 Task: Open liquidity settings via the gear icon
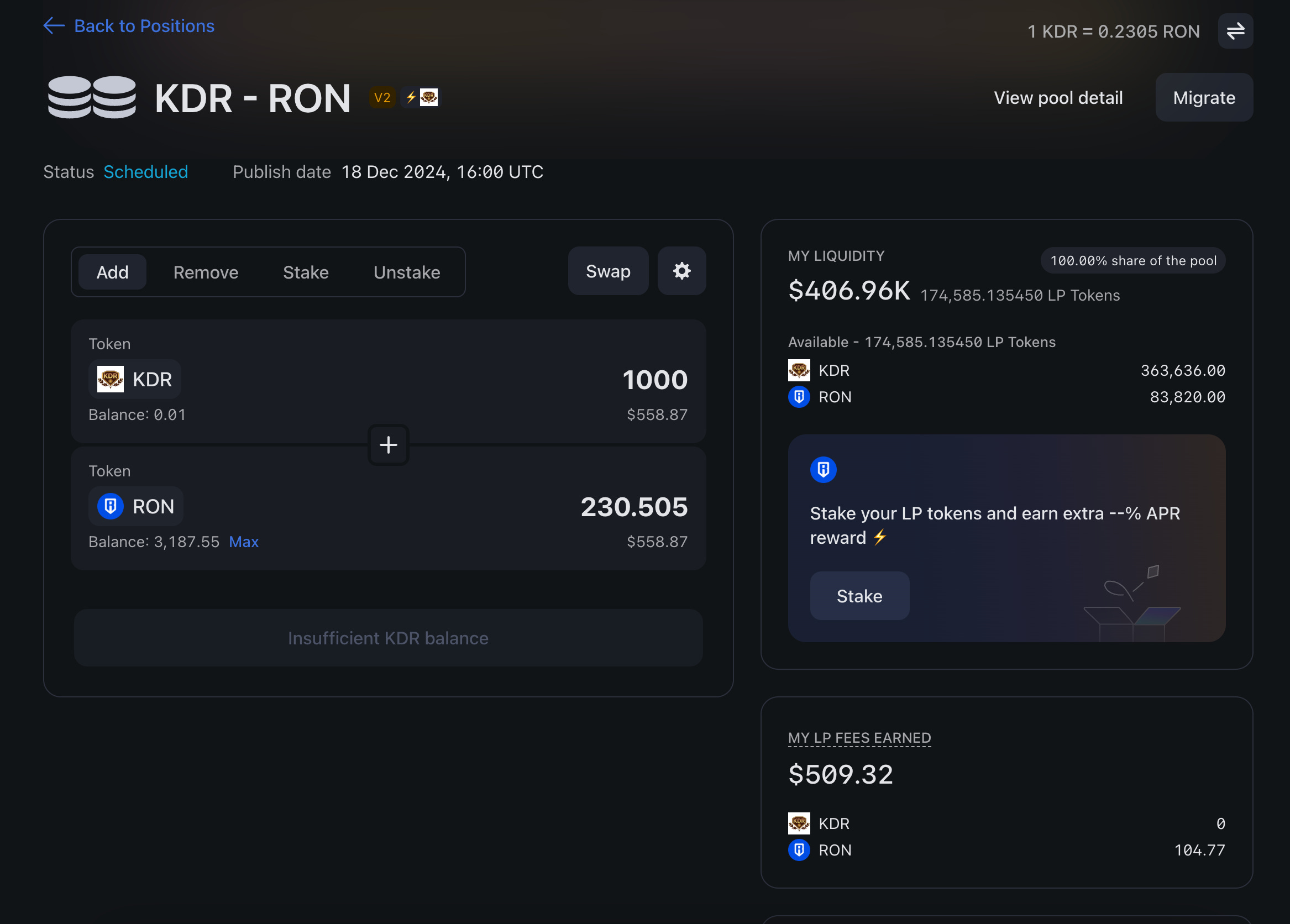(x=681, y=271)
